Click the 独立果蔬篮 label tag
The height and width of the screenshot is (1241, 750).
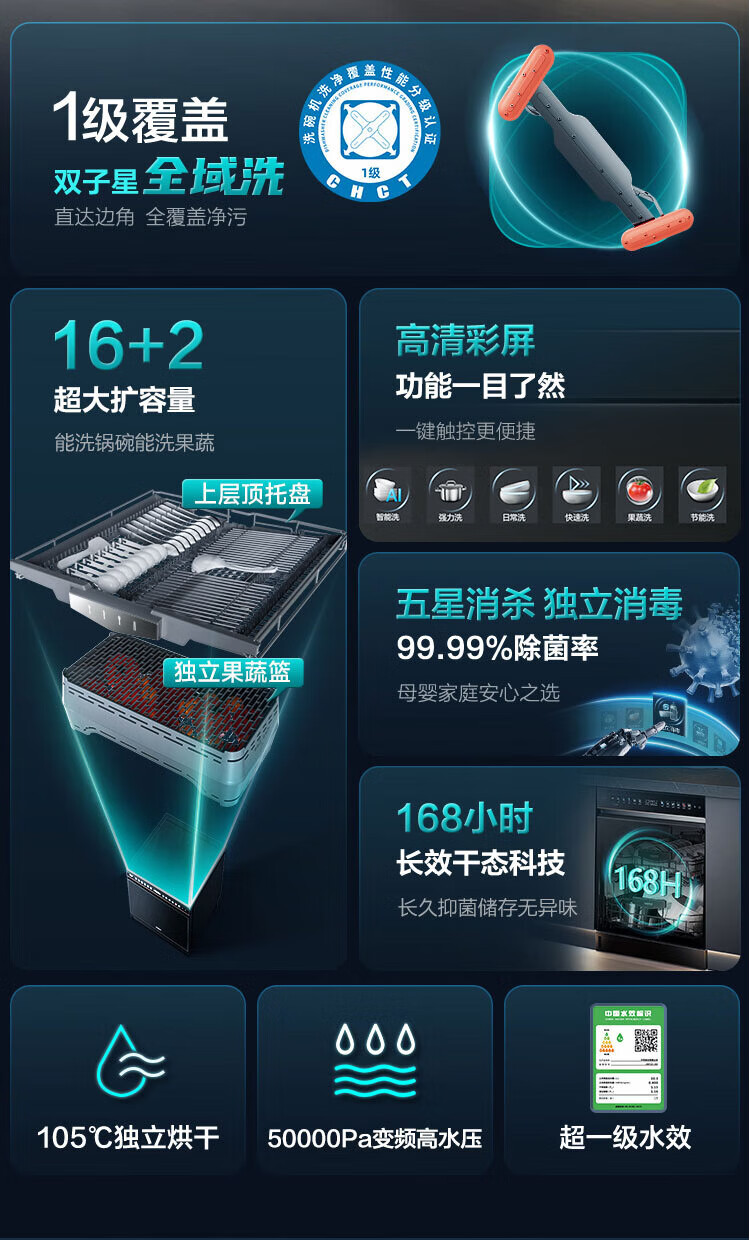pyautogui.click(x=233, y=672)
